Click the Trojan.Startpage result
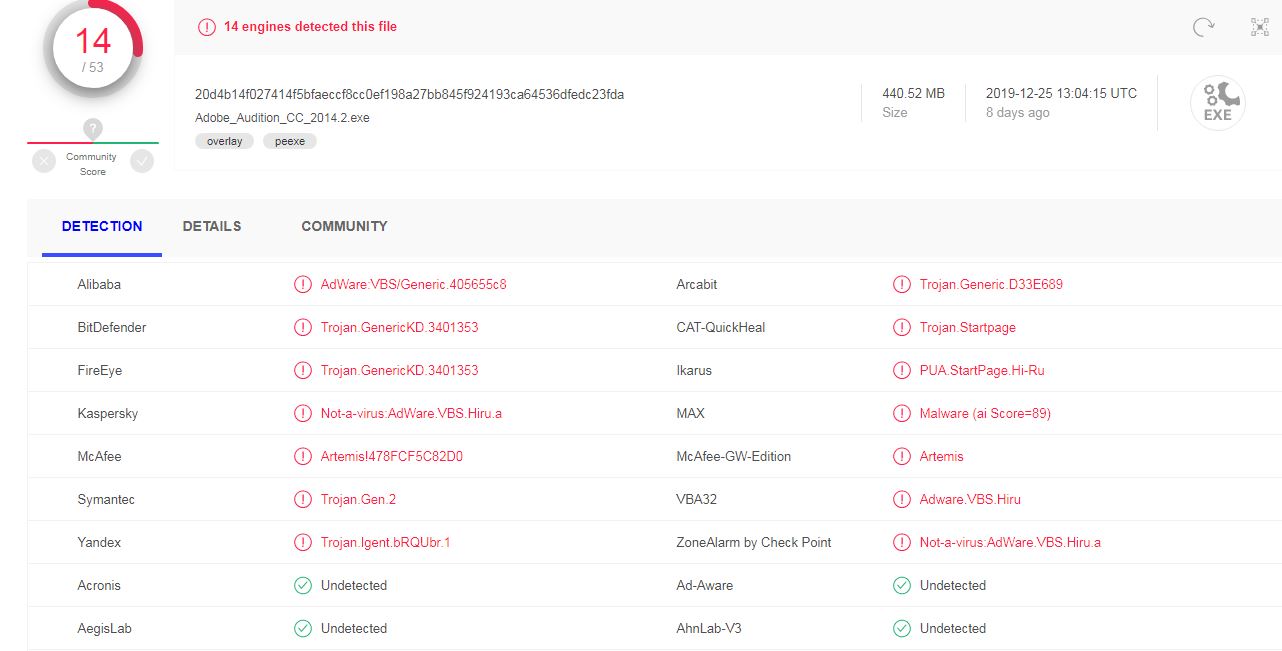1282x651 pixels. [968, 327]
